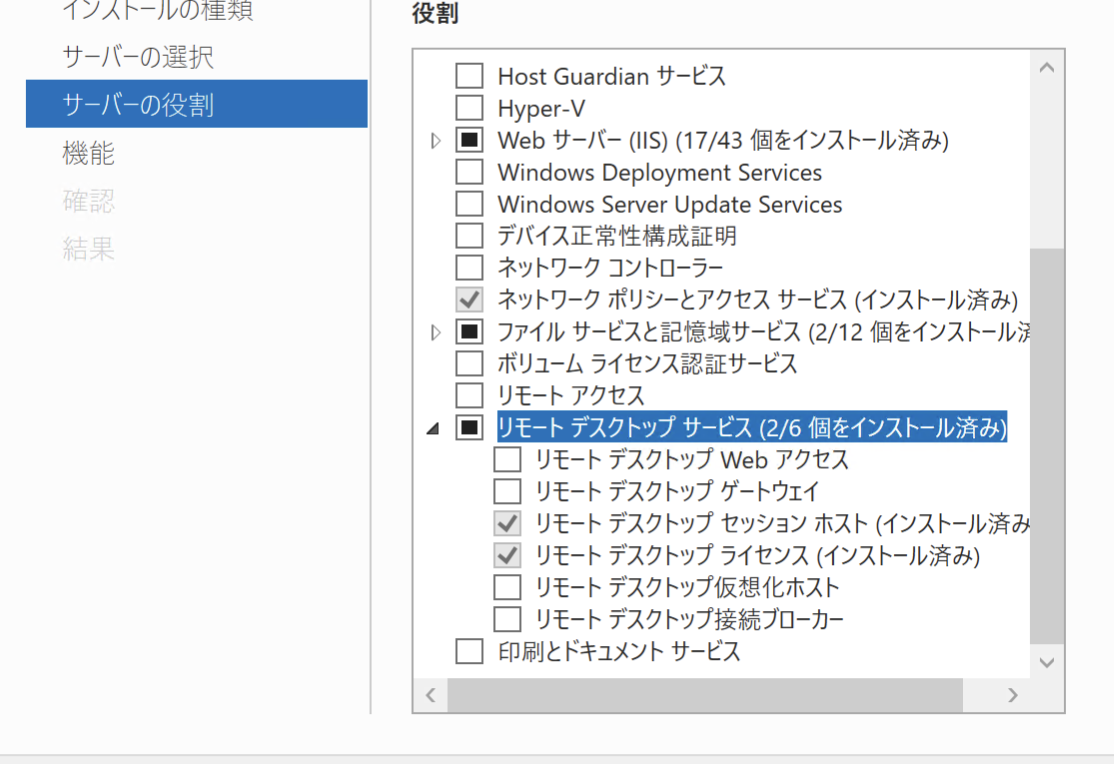
Task: Enable the Hyper-V role checkbox
Action: (469, 108)
